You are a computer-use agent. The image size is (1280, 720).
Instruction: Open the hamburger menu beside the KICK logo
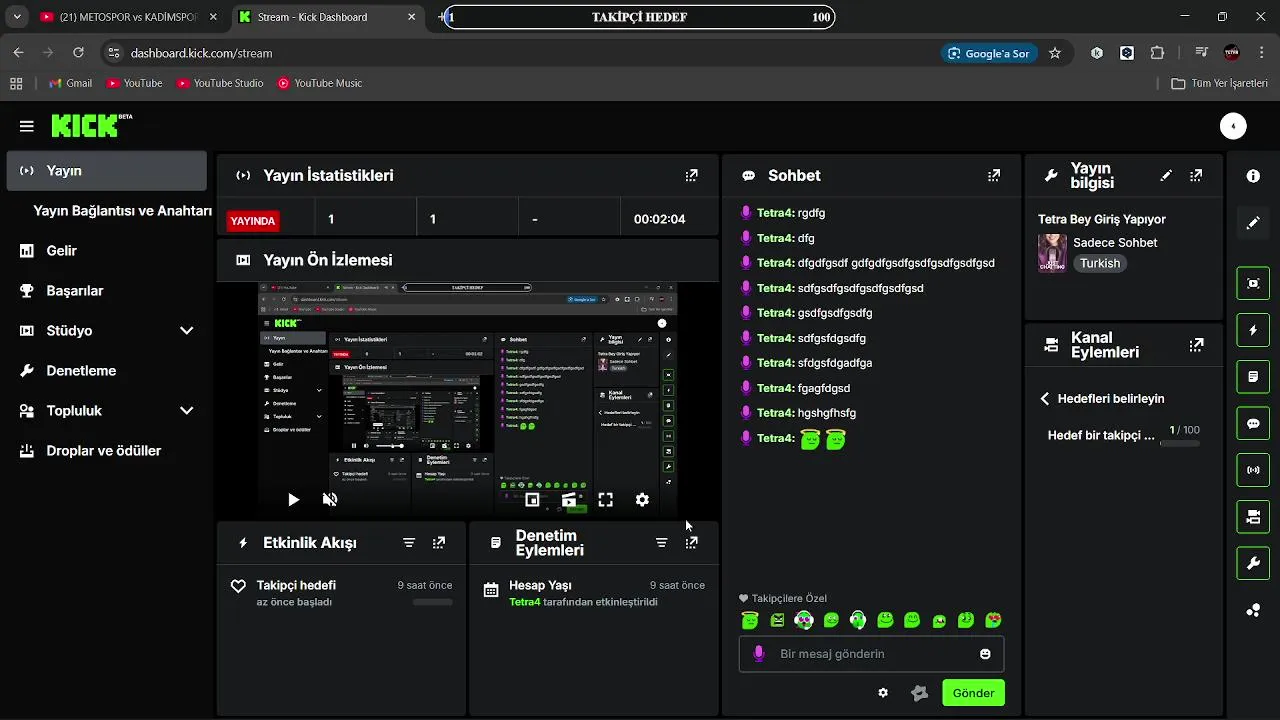coord(27,126)
